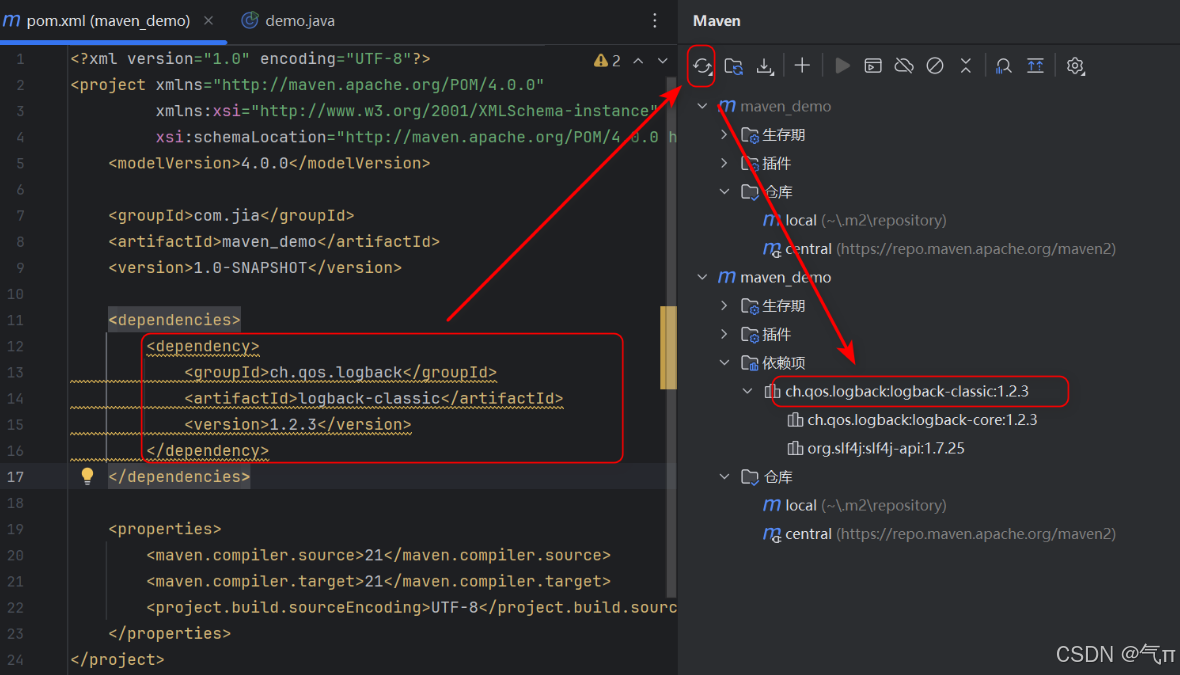Screen dimensions: 1180x675
Task: Click maven.compiler.target 21 line
Action: coord(379,581)
